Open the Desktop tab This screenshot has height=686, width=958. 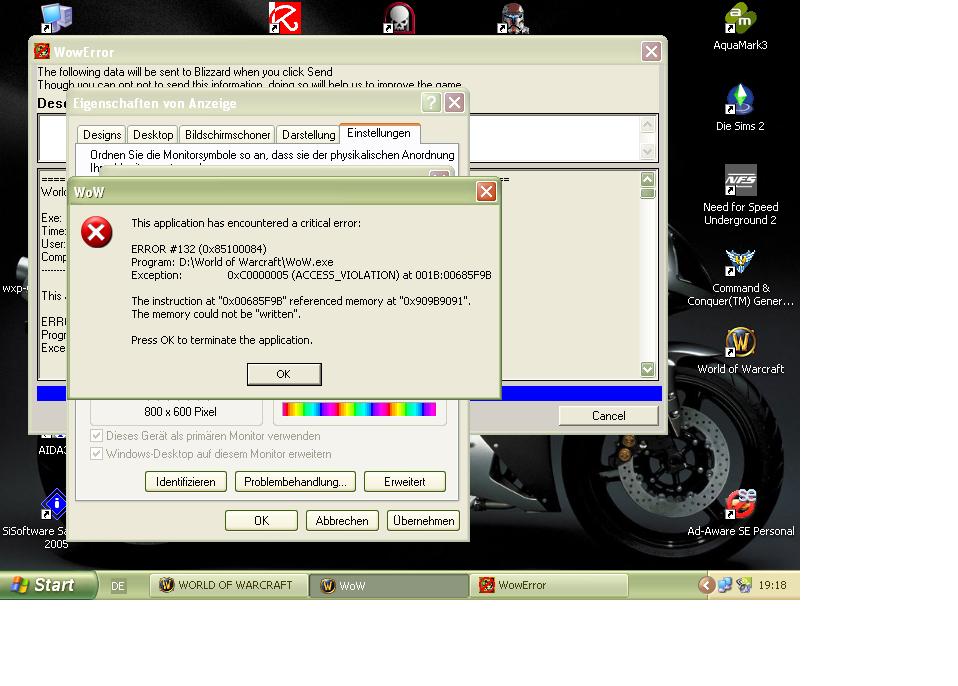point(153,134)
